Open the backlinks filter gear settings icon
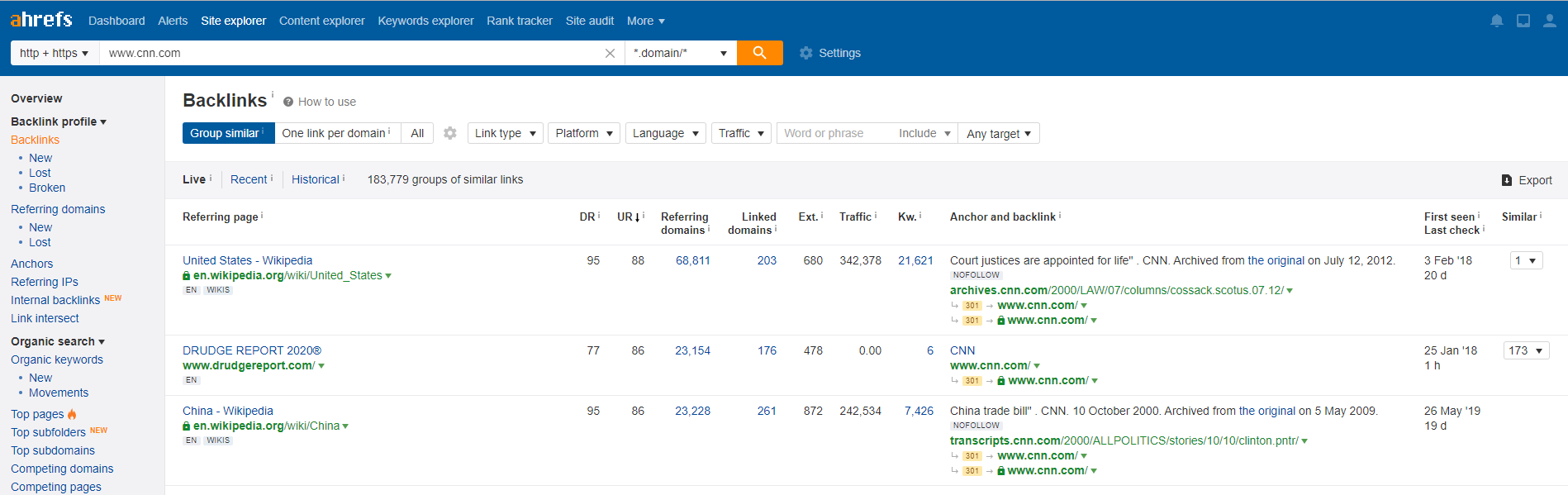This screenshot has width=1568, height=495. [x=450, y=133]
